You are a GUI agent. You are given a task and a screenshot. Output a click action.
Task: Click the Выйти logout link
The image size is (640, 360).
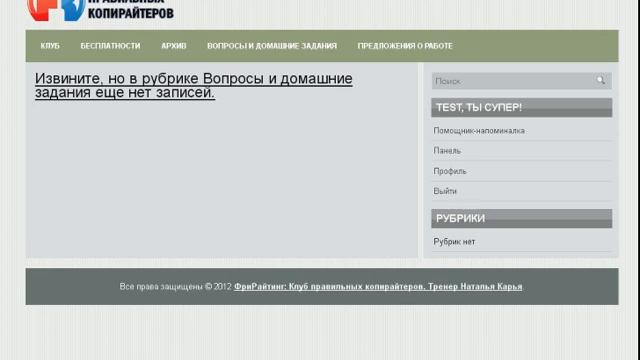pyautogui.click(x=445, y=191)
